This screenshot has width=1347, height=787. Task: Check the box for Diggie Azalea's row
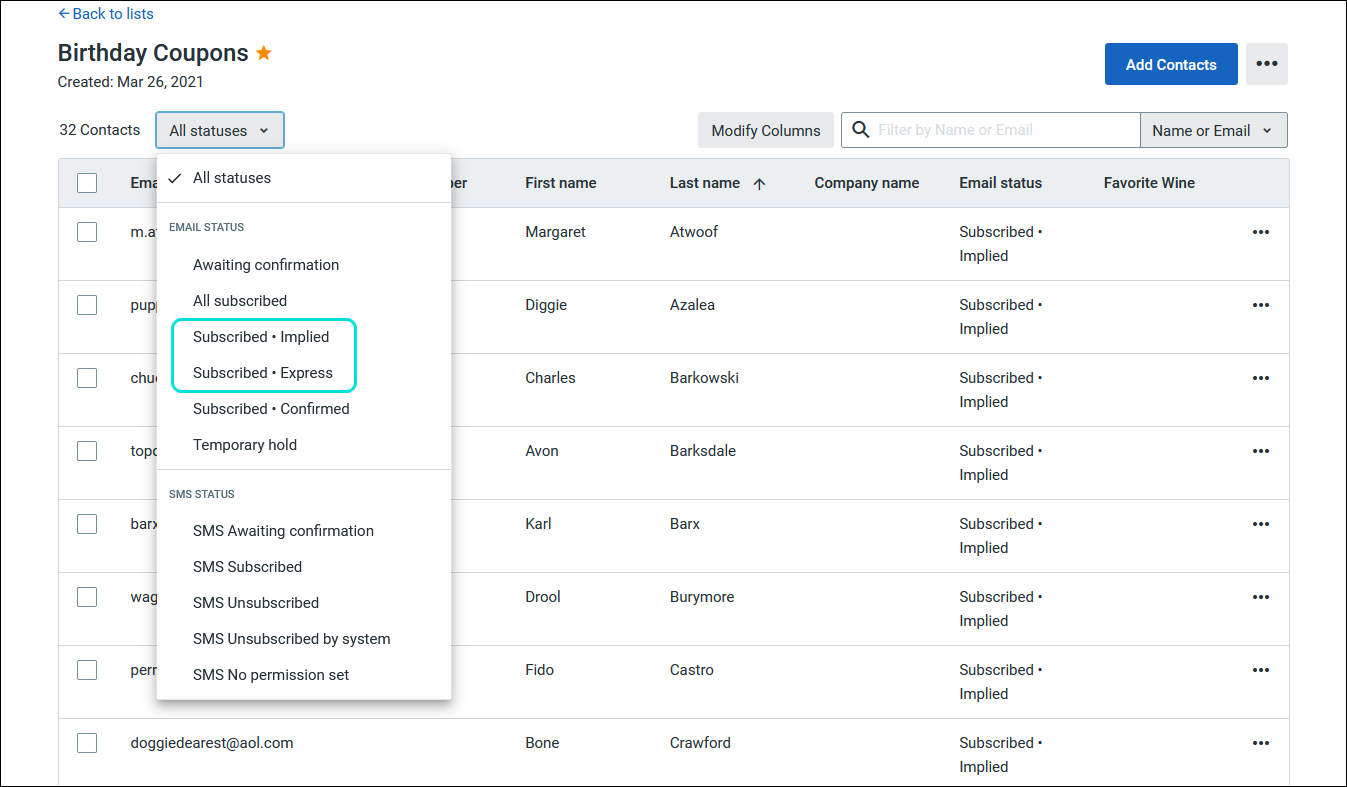click(87, 305)
